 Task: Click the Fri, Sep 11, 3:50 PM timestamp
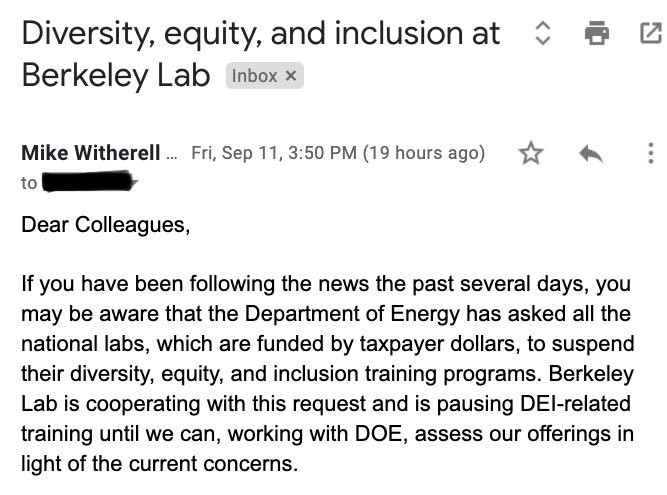point(273,153)
